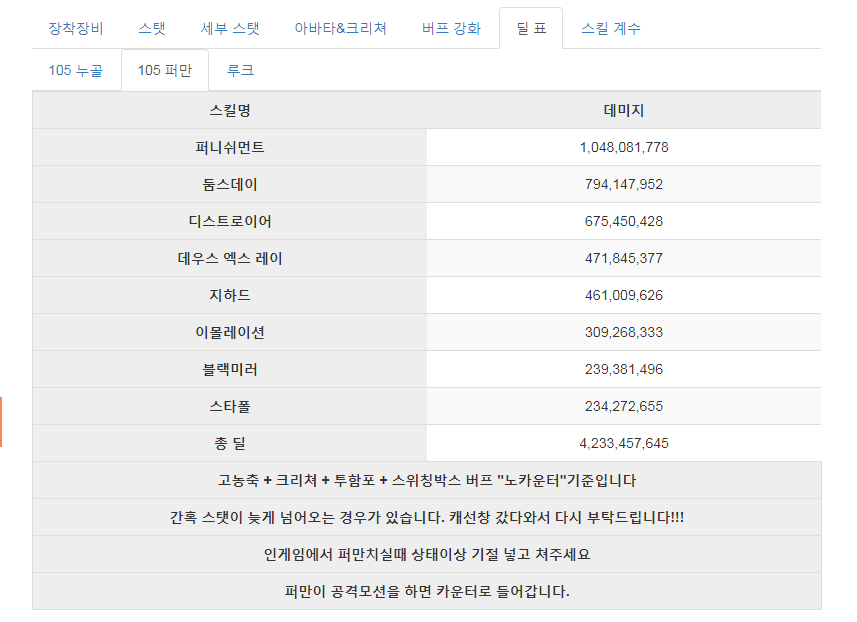Click the 인게임에서 퍼만치실때 note row
Viewport: 857px width, 622px height.
click(x=427, y=555)
